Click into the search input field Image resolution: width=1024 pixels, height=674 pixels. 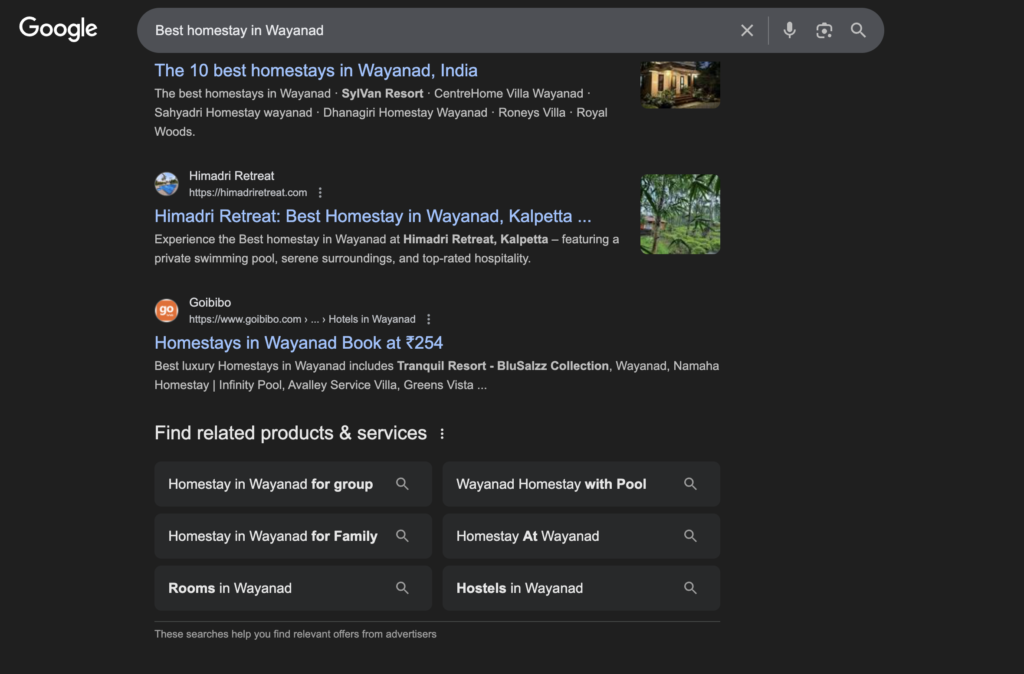(x=440, y=30)
